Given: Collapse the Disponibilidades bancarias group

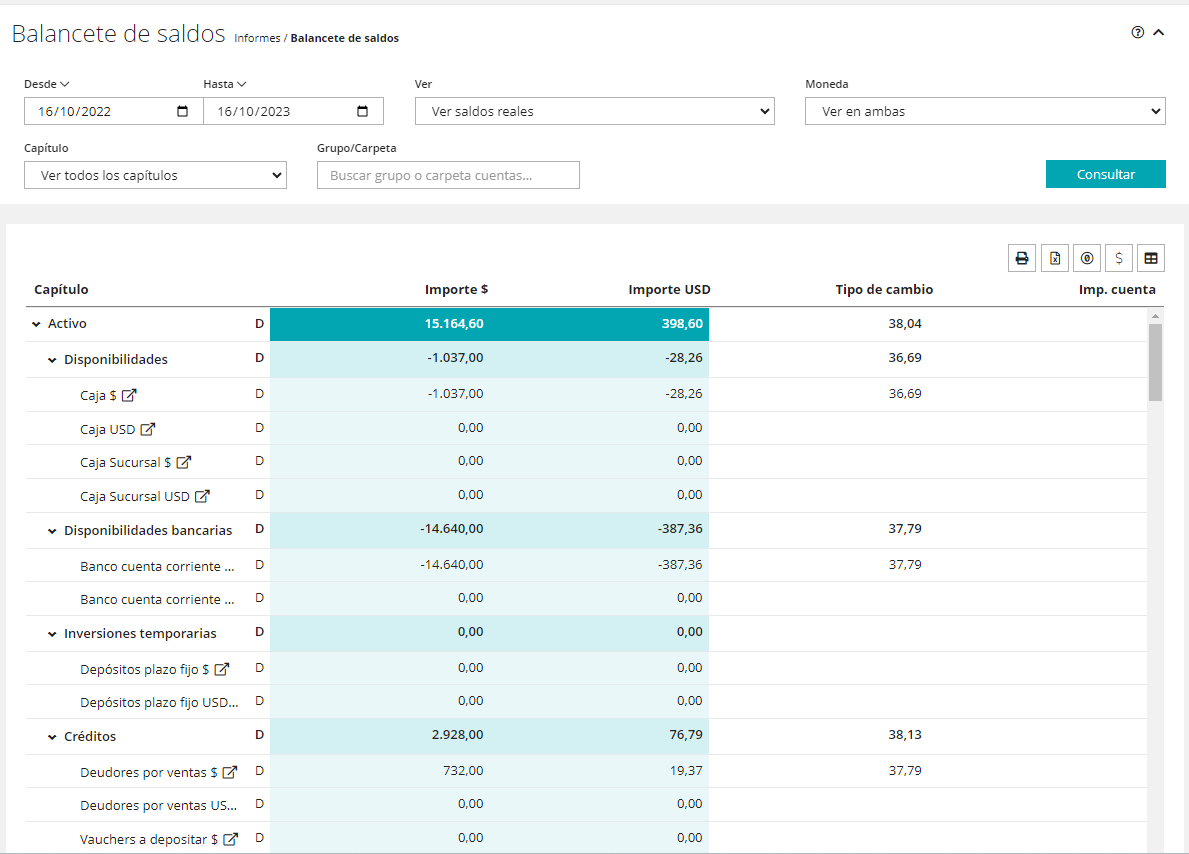Looking at the screenshot, I should 52,531.
